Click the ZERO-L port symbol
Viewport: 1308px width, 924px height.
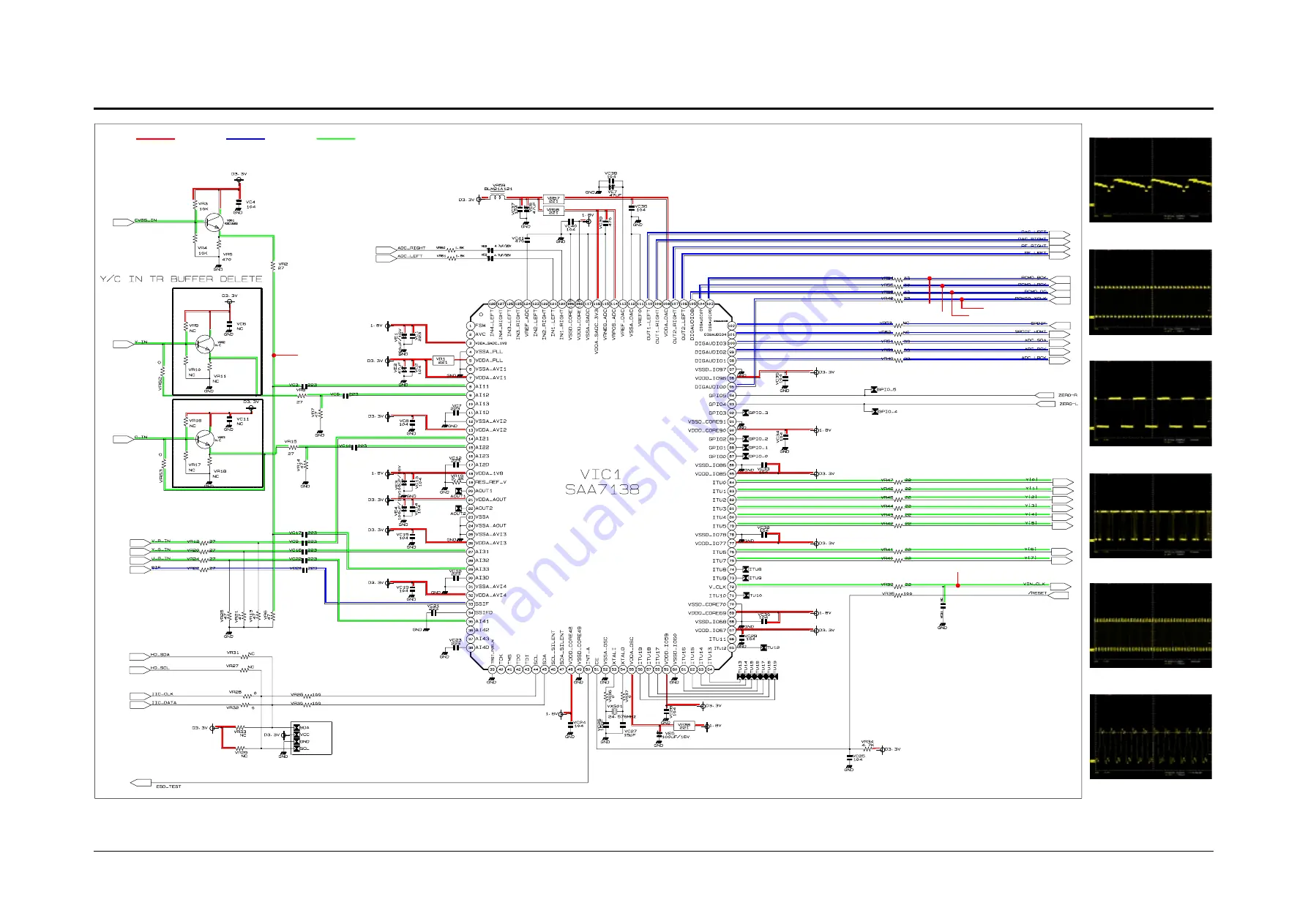pos(1044,404)
